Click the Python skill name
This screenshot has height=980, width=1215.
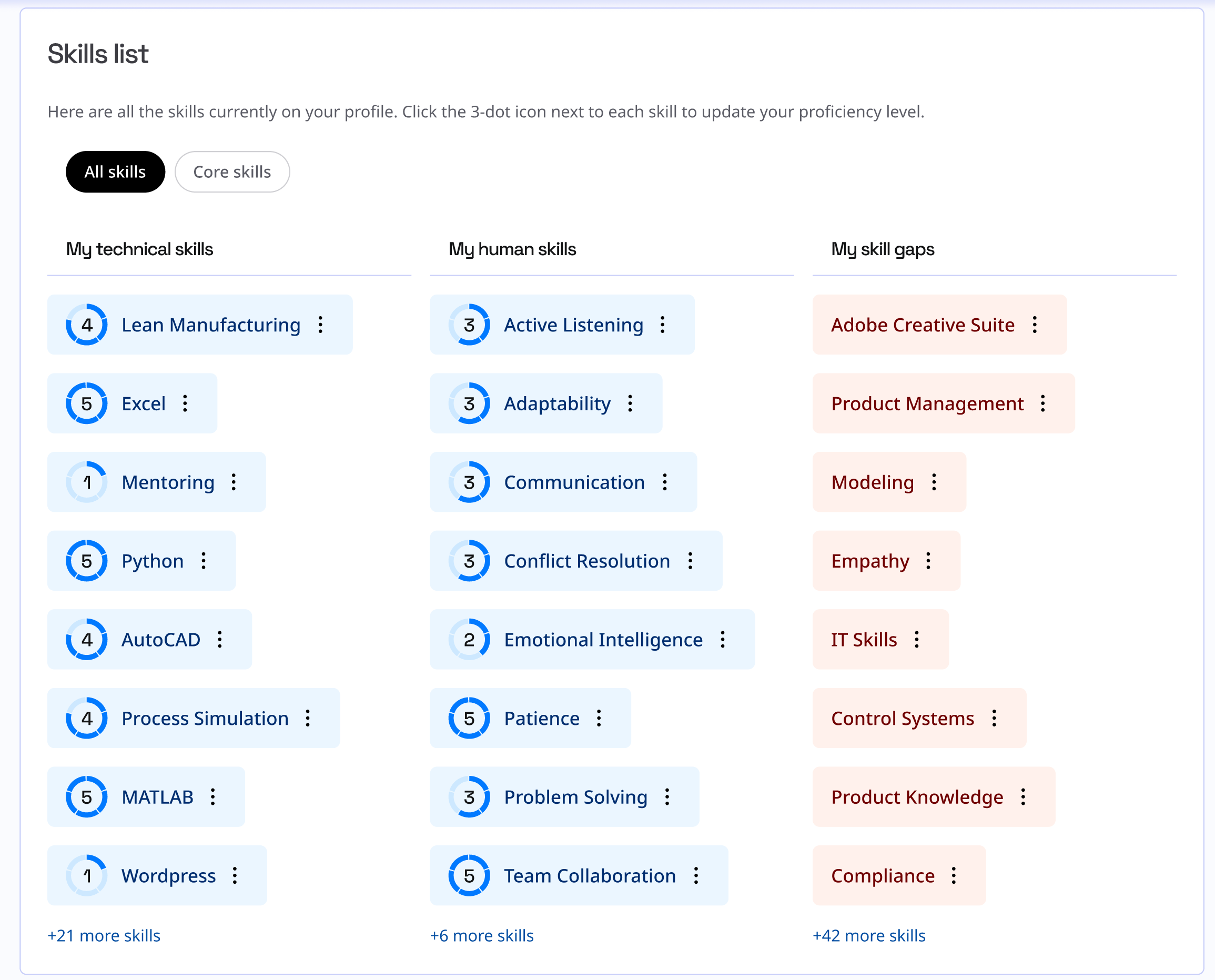pos(153,561)
